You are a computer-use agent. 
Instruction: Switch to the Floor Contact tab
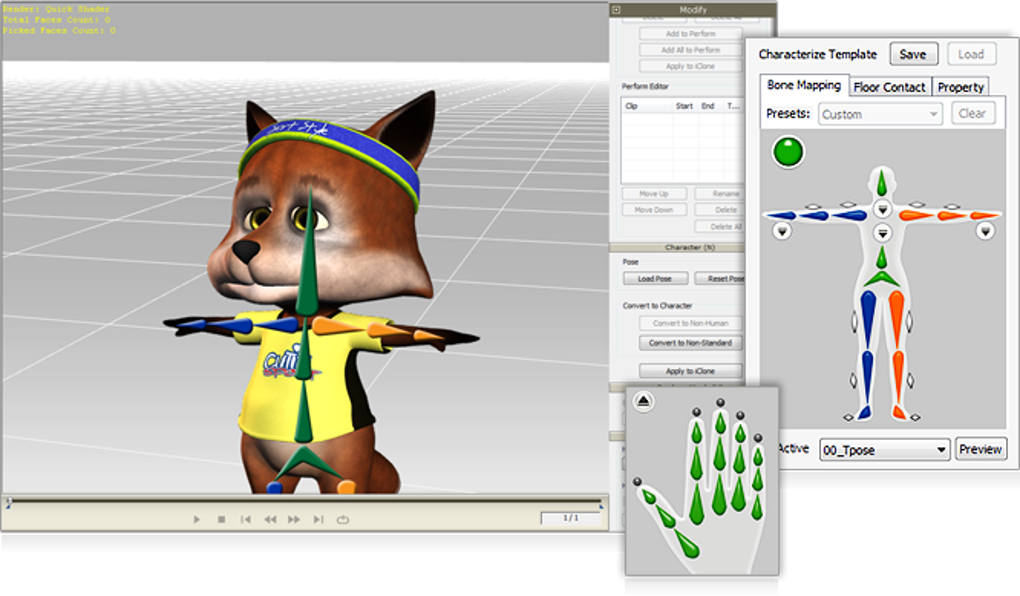tap(889, 87)
